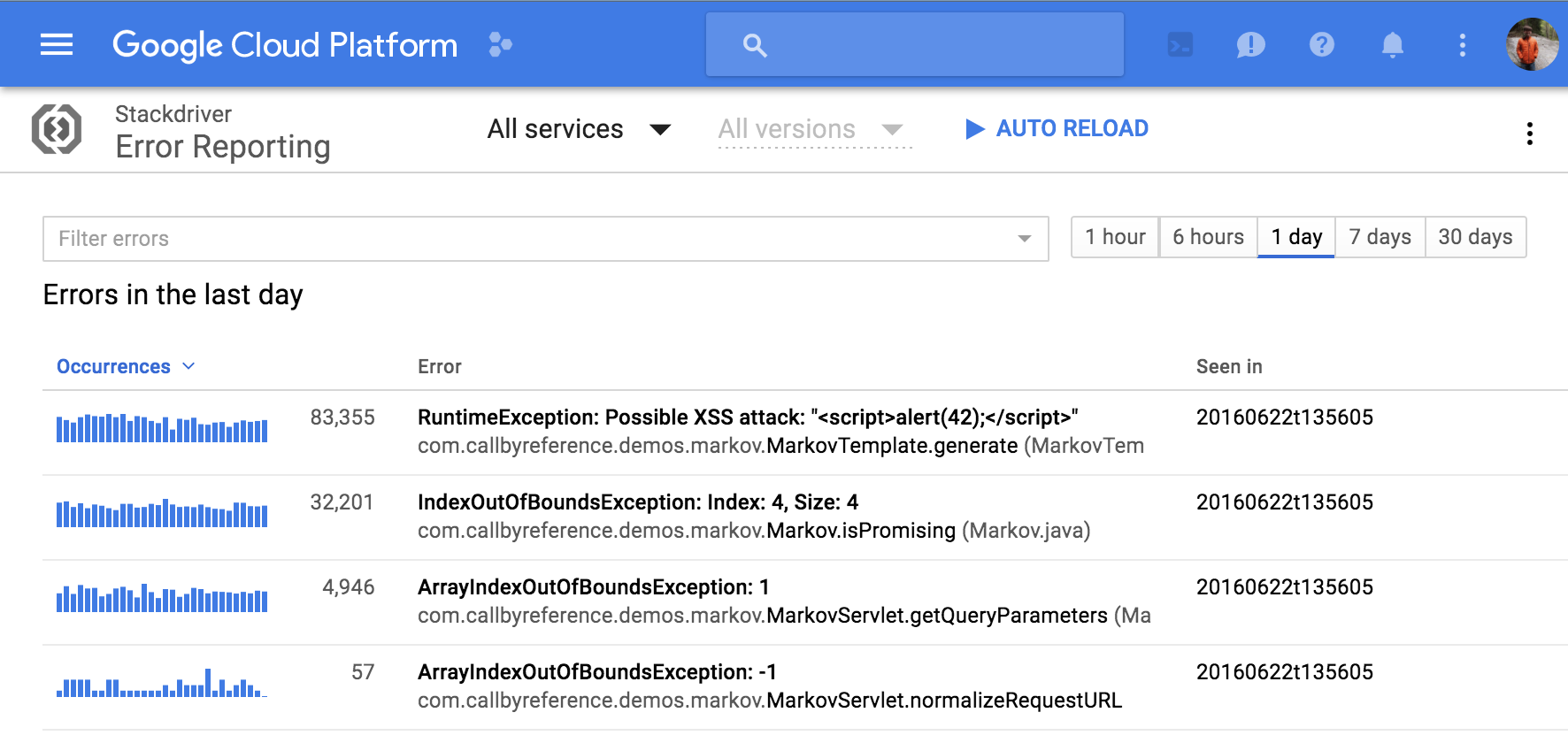Expand the All versions dropdown
1568x743 pixels.
(810, 129)
